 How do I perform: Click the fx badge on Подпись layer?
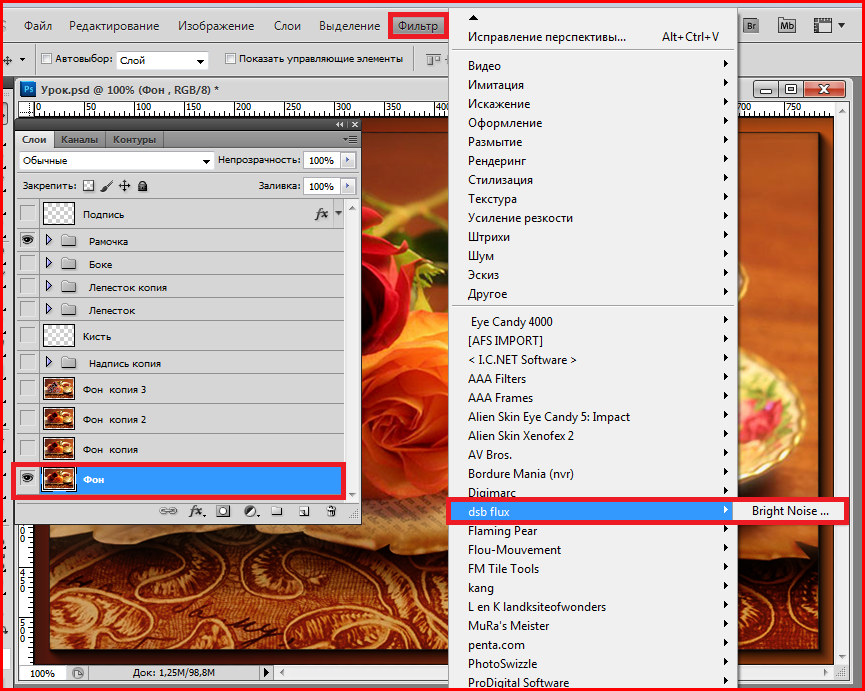click(x=322, y=213)
